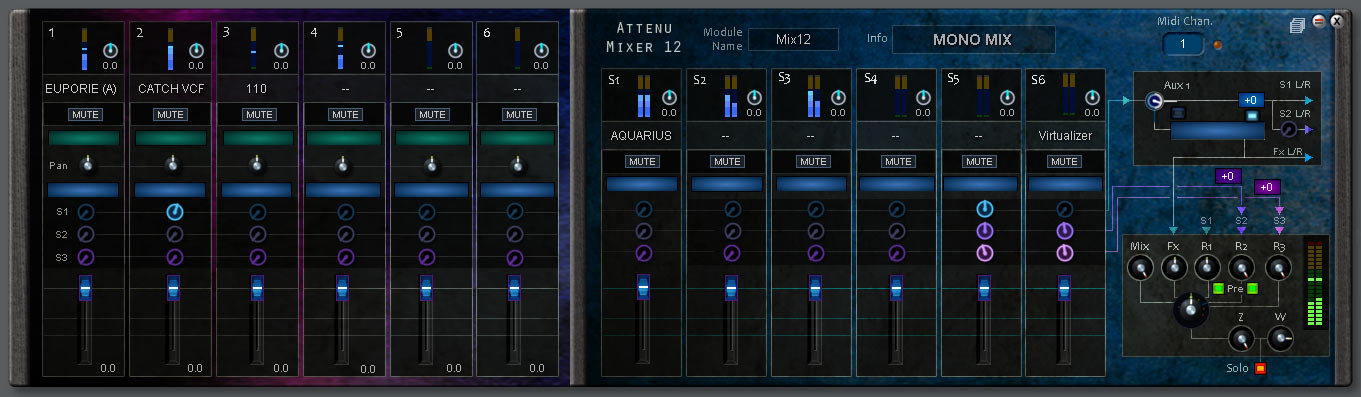Click the channel 1 gain knob
Image resolution: width=1361 pixels, height=397 pixels.
(x=110, y=50)
